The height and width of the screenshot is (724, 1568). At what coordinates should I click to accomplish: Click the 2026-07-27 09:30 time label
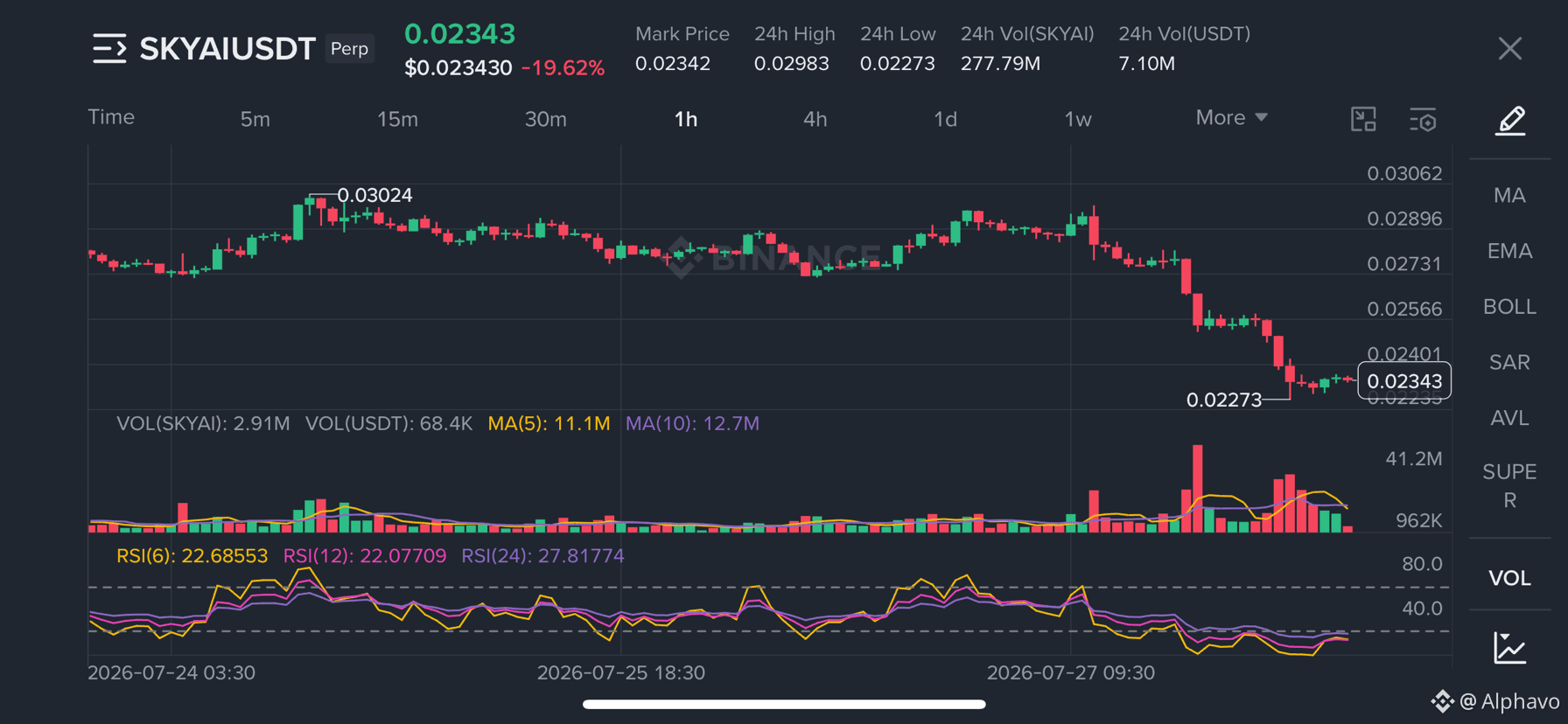point(1071,672)
